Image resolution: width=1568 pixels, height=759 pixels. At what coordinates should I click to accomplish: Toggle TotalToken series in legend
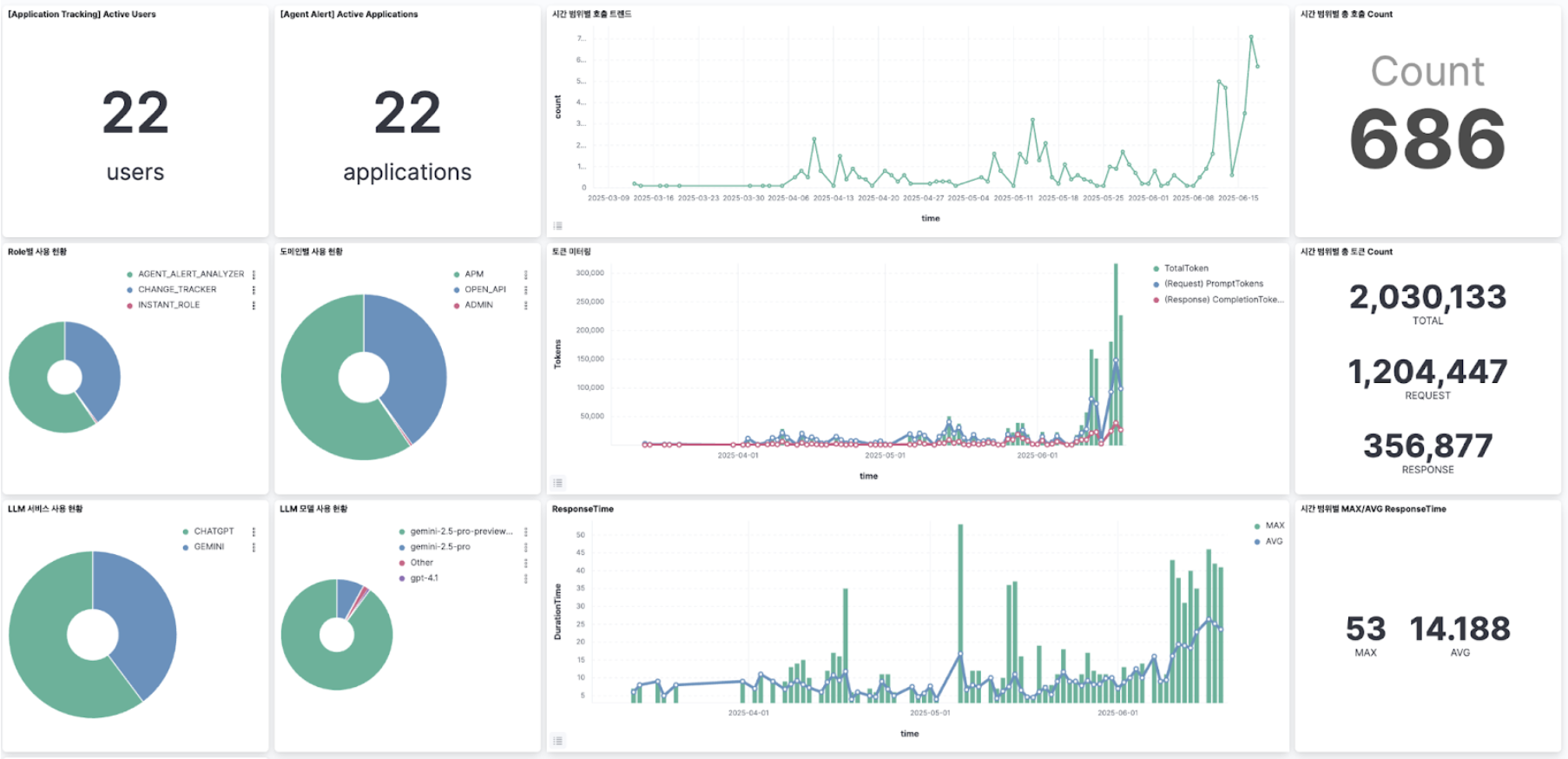point(1185,268)
